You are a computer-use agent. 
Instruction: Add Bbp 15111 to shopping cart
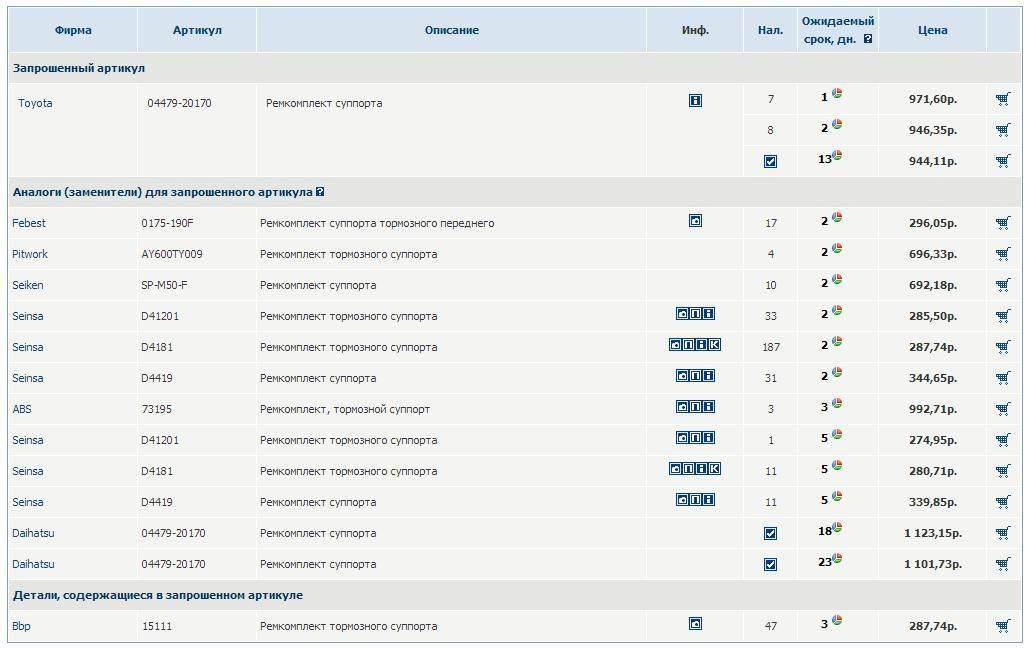click(x=1002, y=626)
